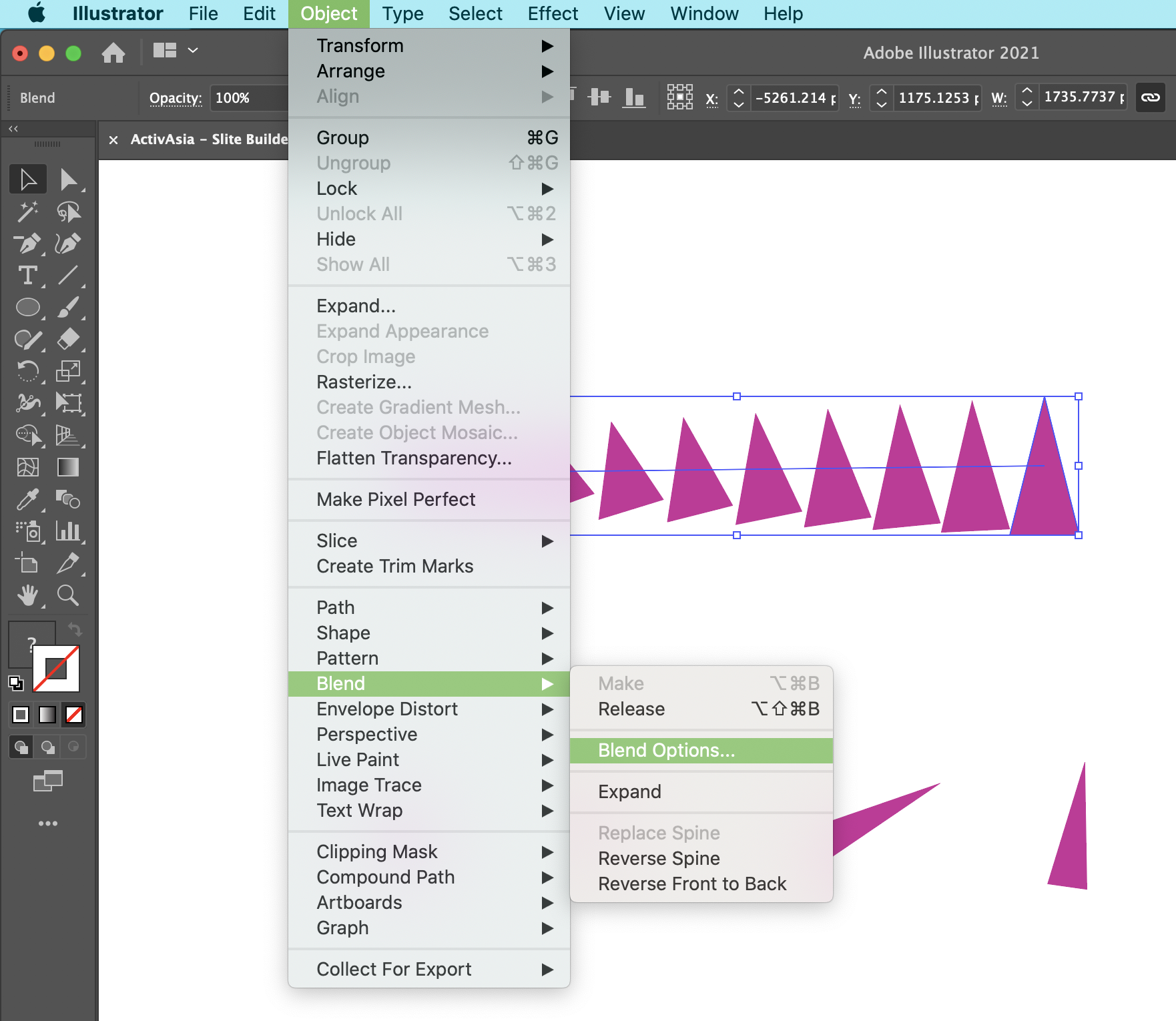The height and width of the screenshot is (1021, 1176).
Task: Toggle constrain width and height proportions
Action: coord(1150,97)
